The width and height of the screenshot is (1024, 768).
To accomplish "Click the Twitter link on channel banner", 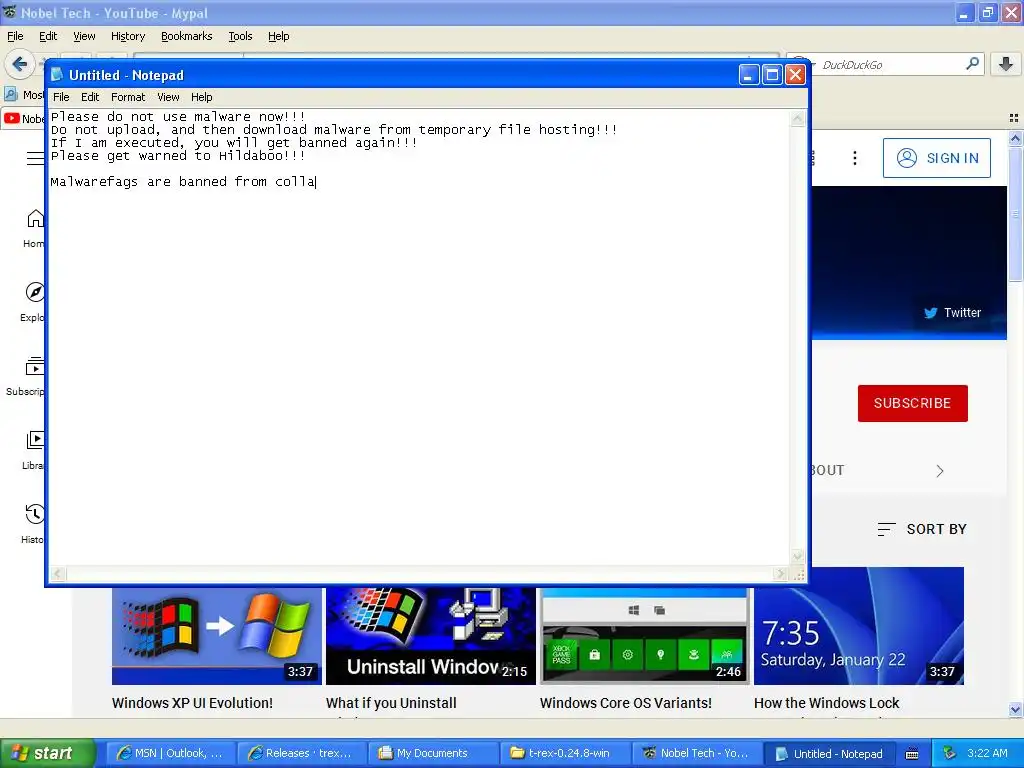I will pyautogui.click(x=952, y=313).
